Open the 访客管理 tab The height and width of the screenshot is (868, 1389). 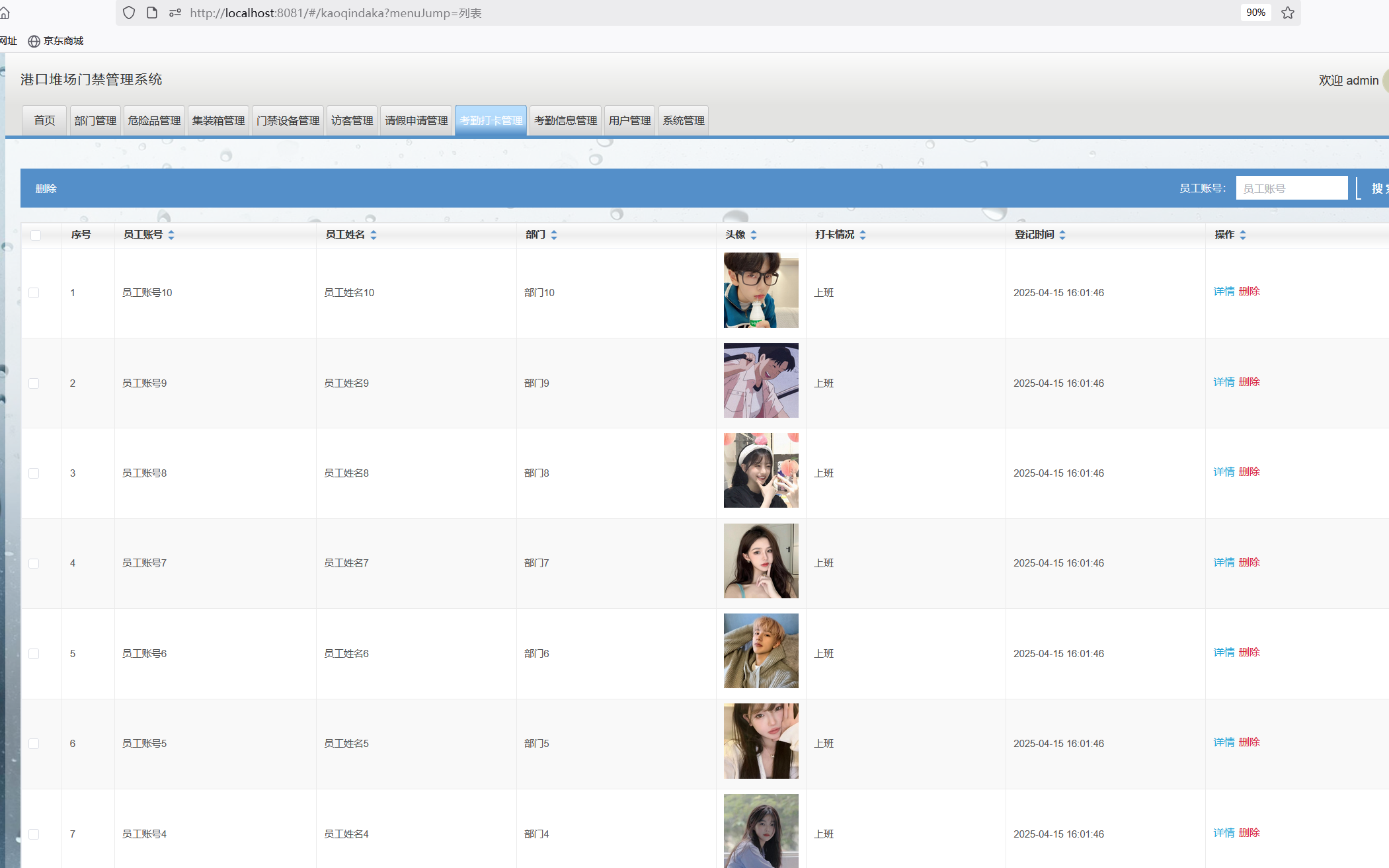(352, 120)
